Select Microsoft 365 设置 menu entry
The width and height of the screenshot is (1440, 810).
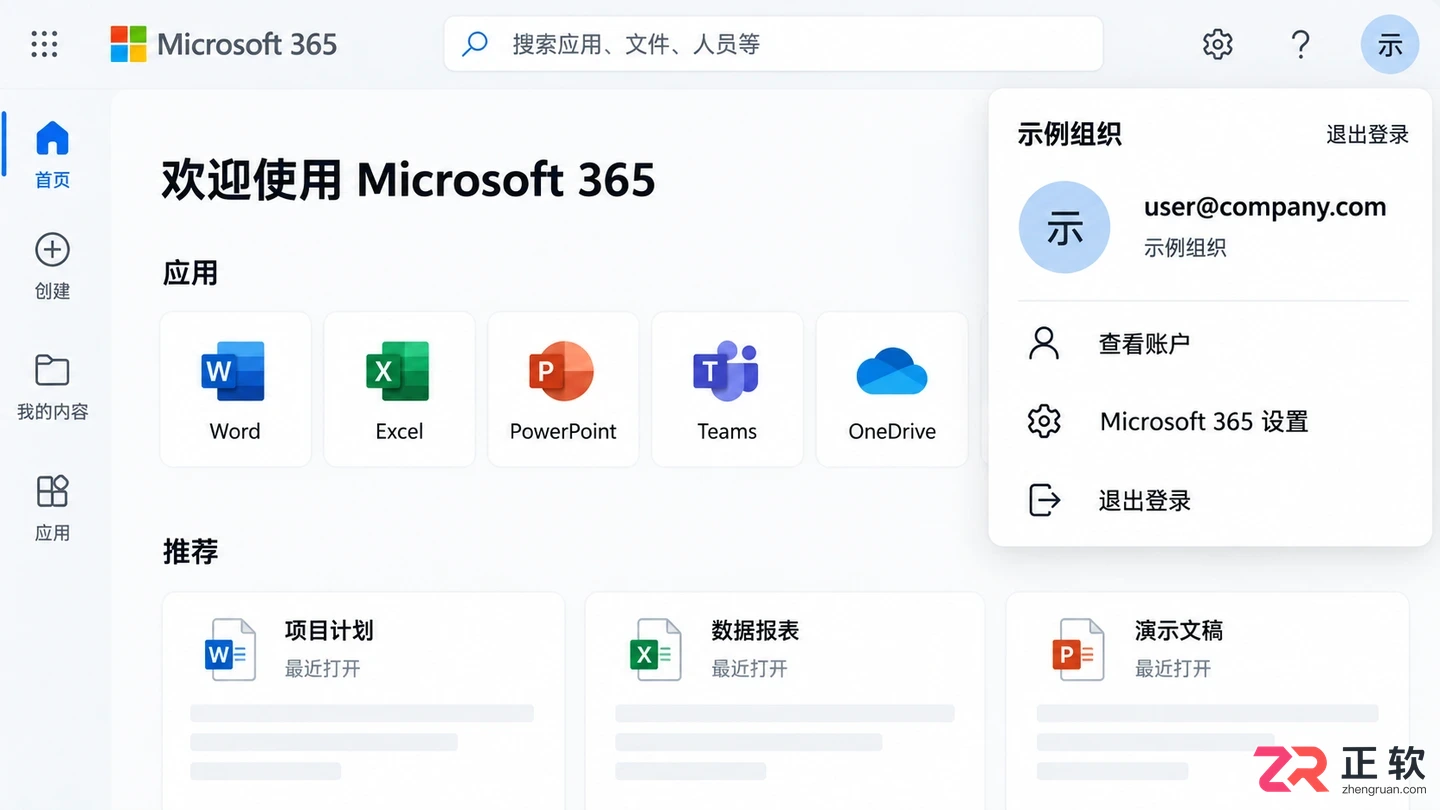1210,421
